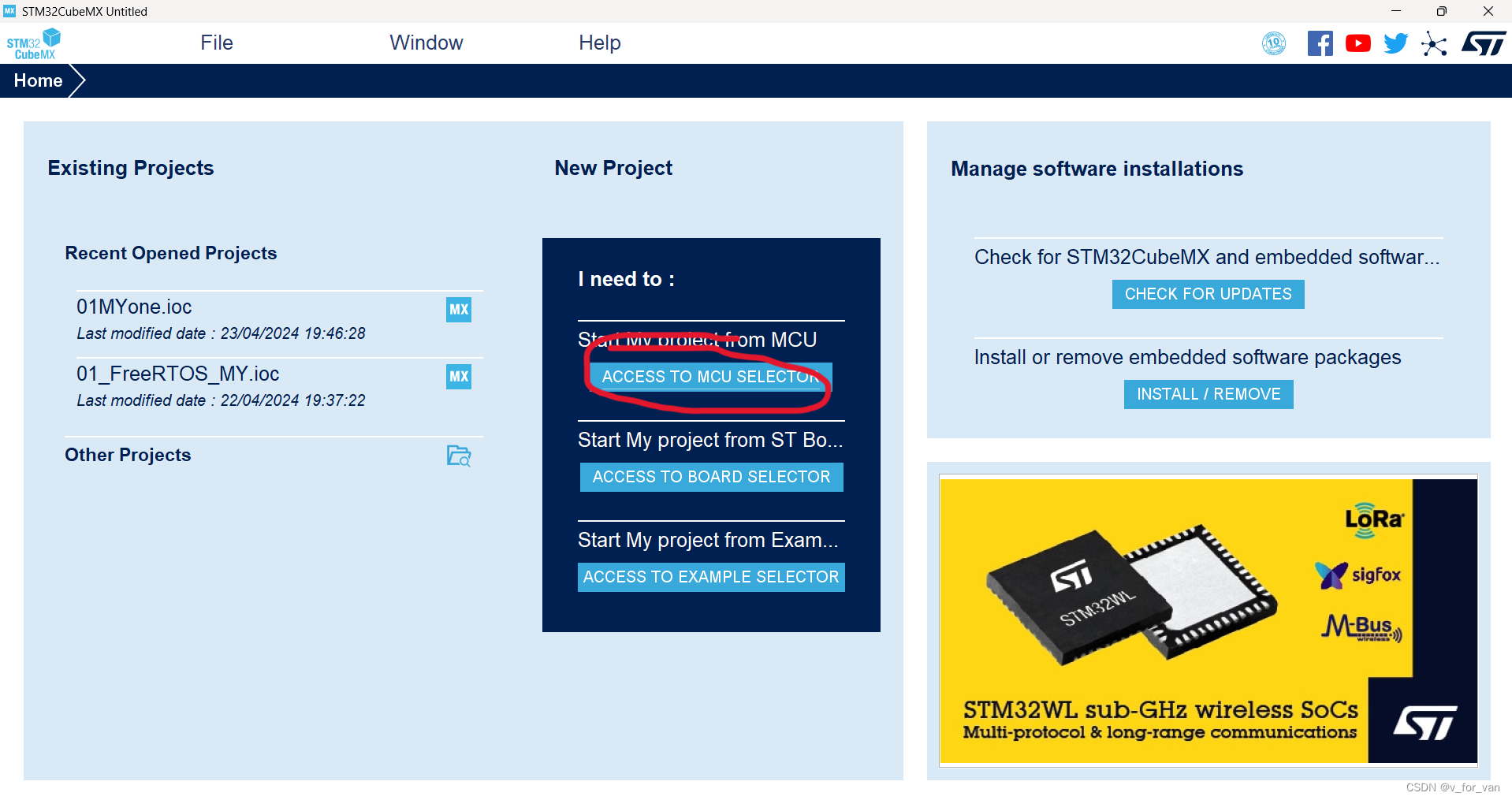Click Install or remove embedded software packages text
1512x800 pixels.
click(1187, 357)
